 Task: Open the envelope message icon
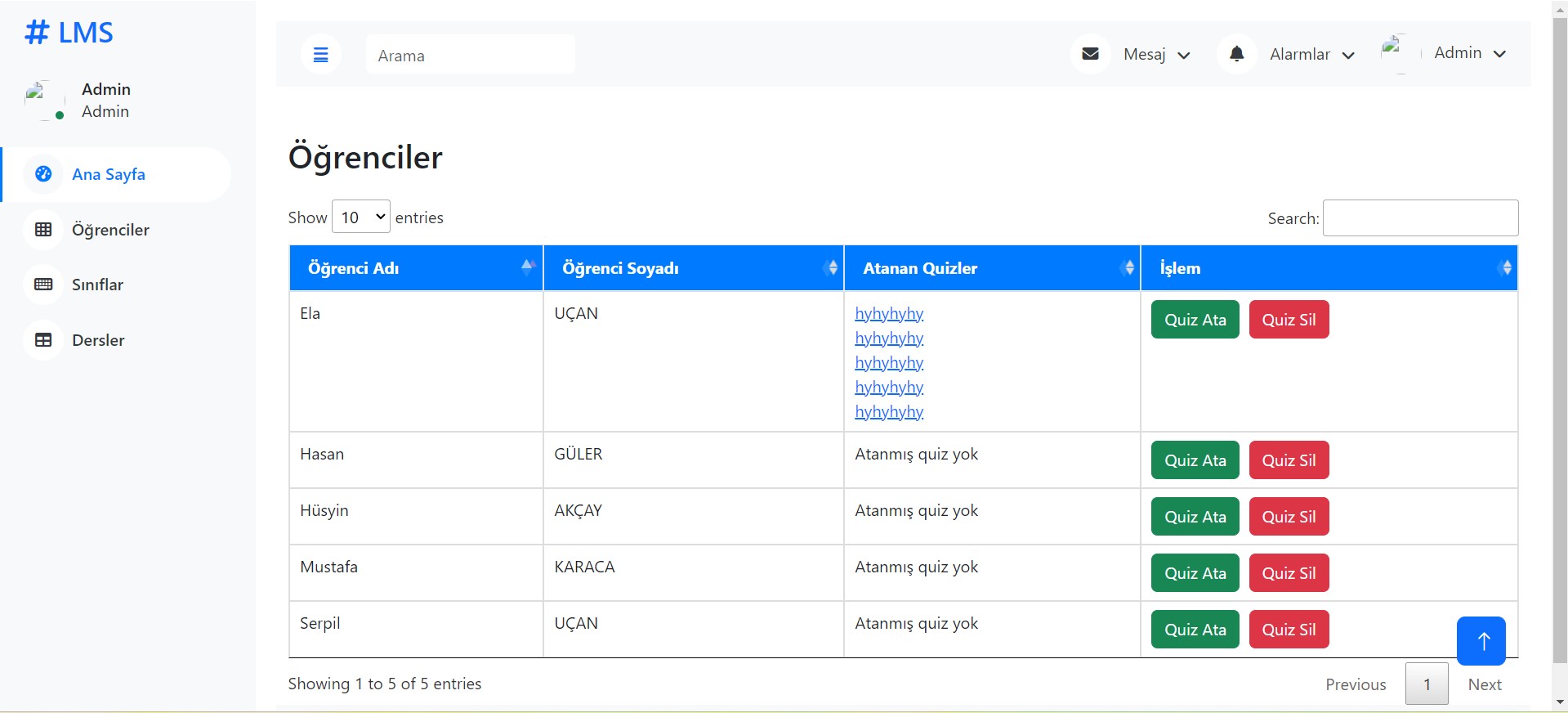[x=1090, y=54]
